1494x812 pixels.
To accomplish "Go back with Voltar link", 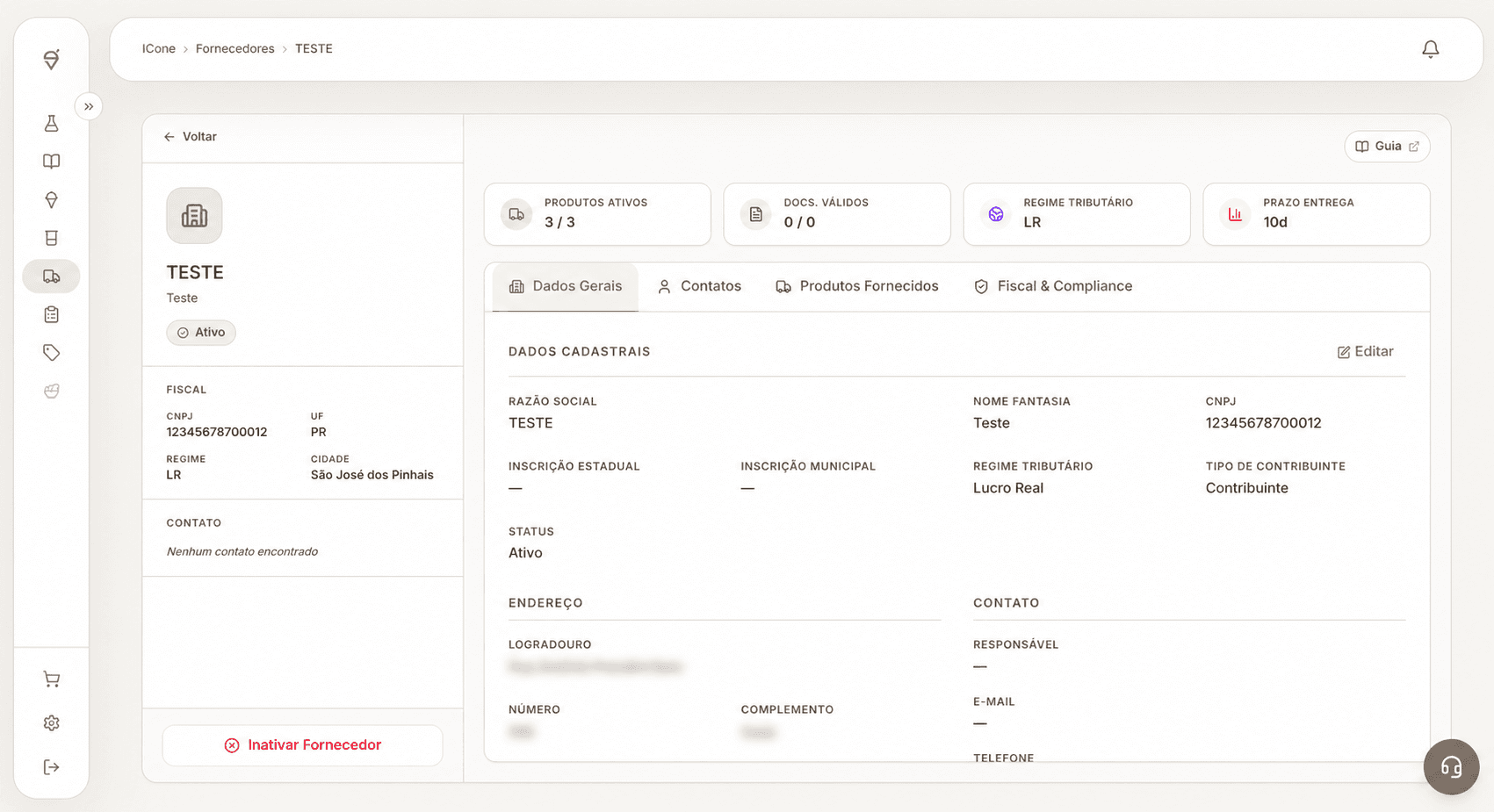I will pos(191,137).
